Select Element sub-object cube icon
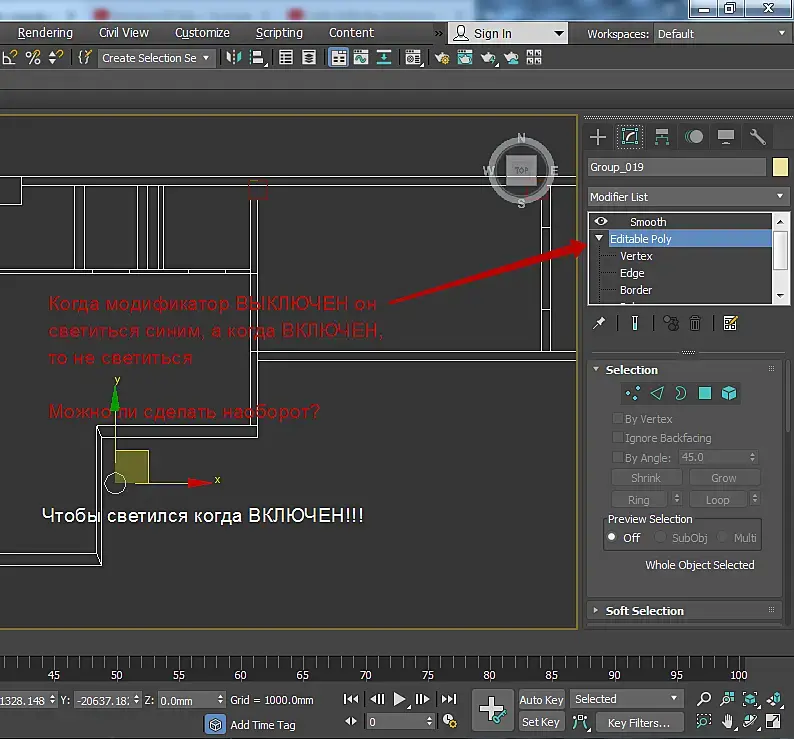 point(730,393)
